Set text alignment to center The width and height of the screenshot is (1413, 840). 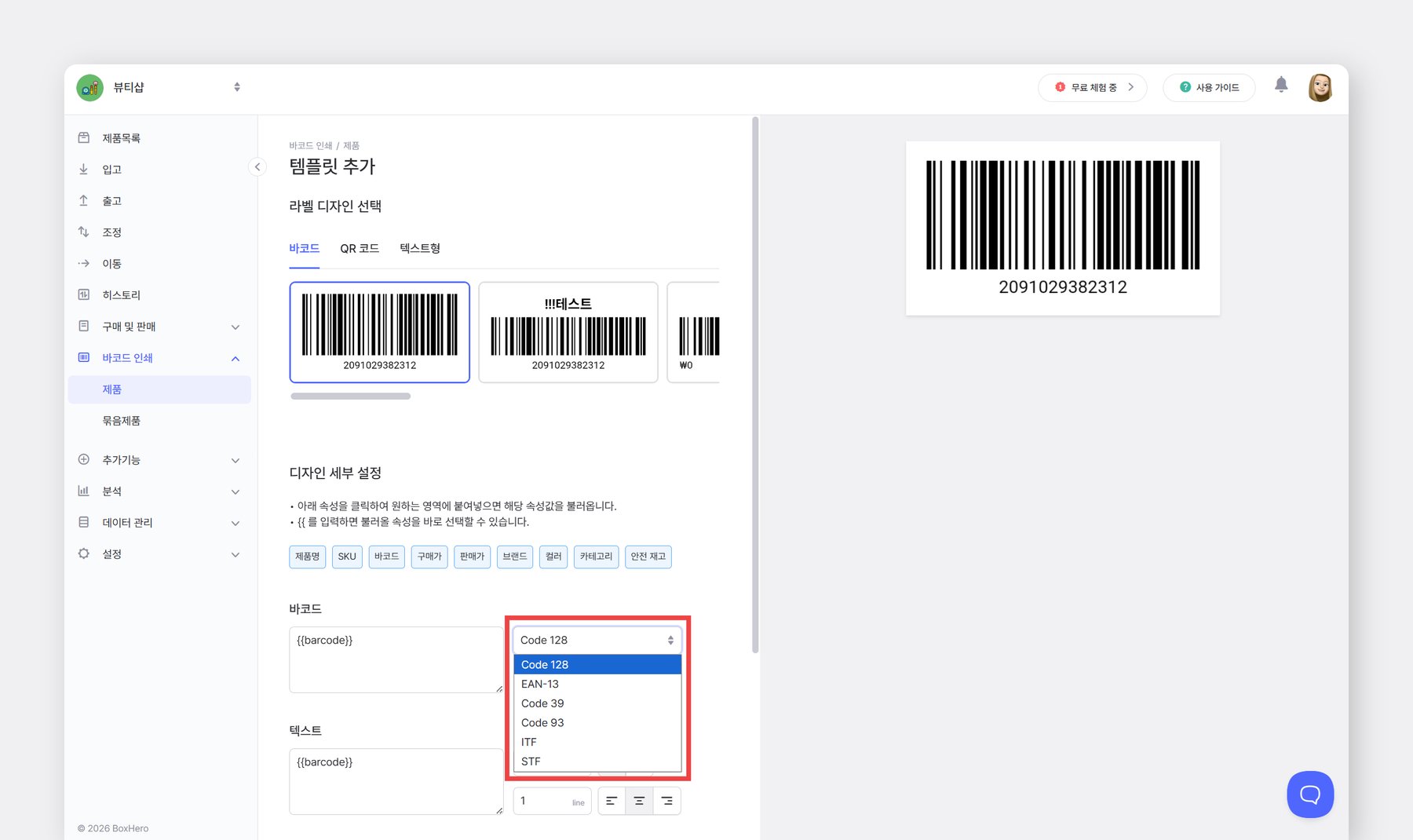(x=639, y=801)
